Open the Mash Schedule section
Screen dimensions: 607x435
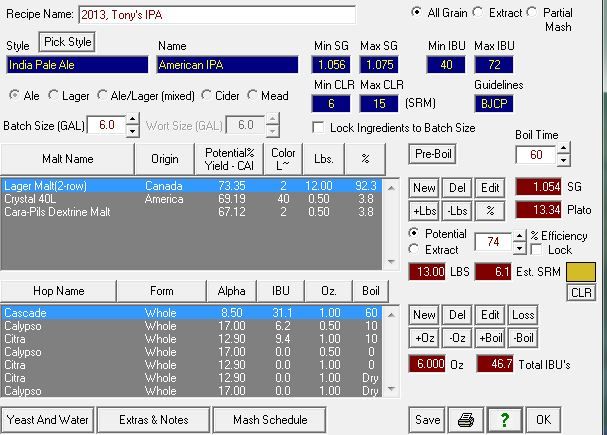269,419
